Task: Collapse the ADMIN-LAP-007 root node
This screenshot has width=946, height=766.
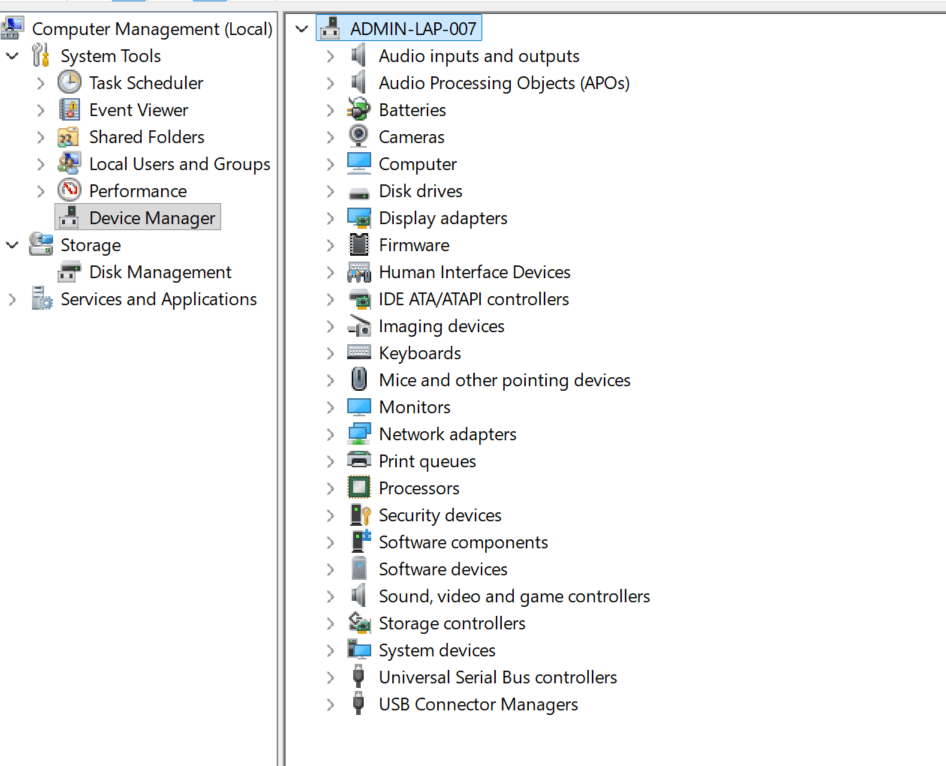Action: [302, 28]
